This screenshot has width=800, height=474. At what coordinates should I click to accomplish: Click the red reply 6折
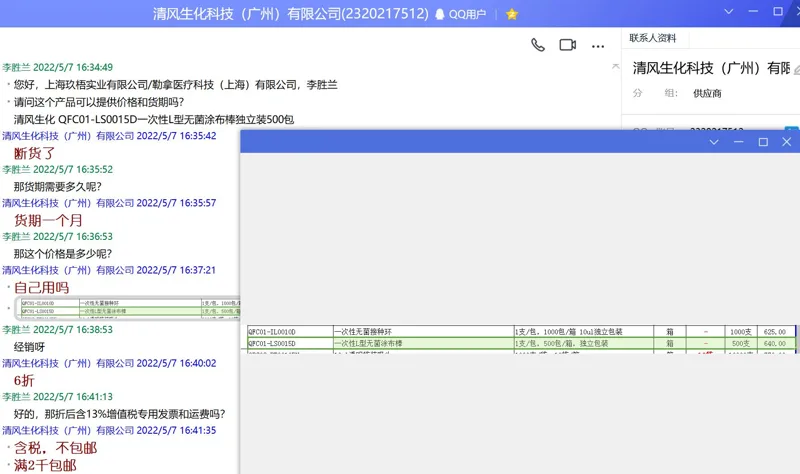point(24,381)
